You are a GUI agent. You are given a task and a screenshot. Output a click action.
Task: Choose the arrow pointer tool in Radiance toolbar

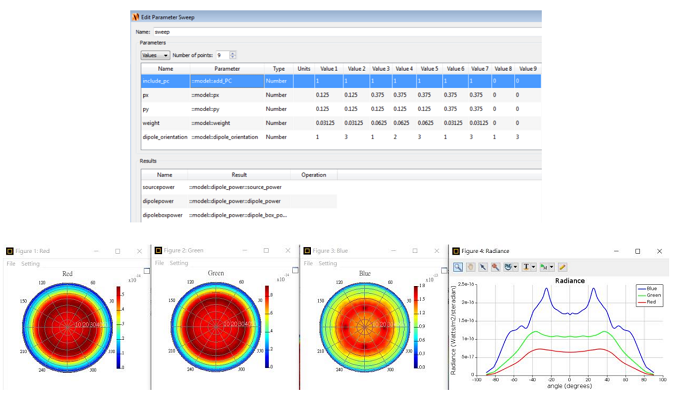(482, 267)
